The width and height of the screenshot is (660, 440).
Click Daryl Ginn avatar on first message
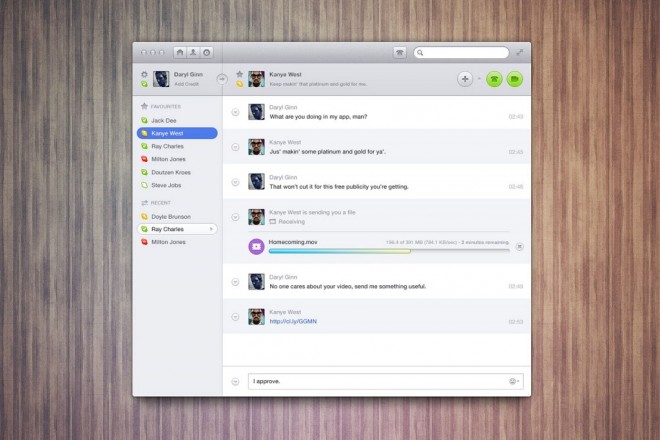point(256,112)
